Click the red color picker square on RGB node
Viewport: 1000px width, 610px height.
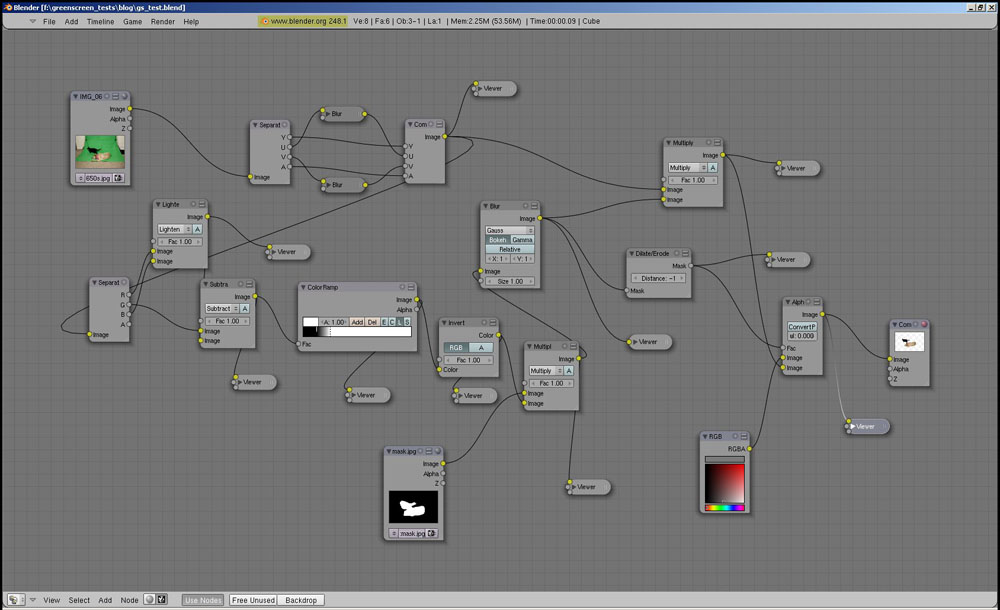point(724,484)
